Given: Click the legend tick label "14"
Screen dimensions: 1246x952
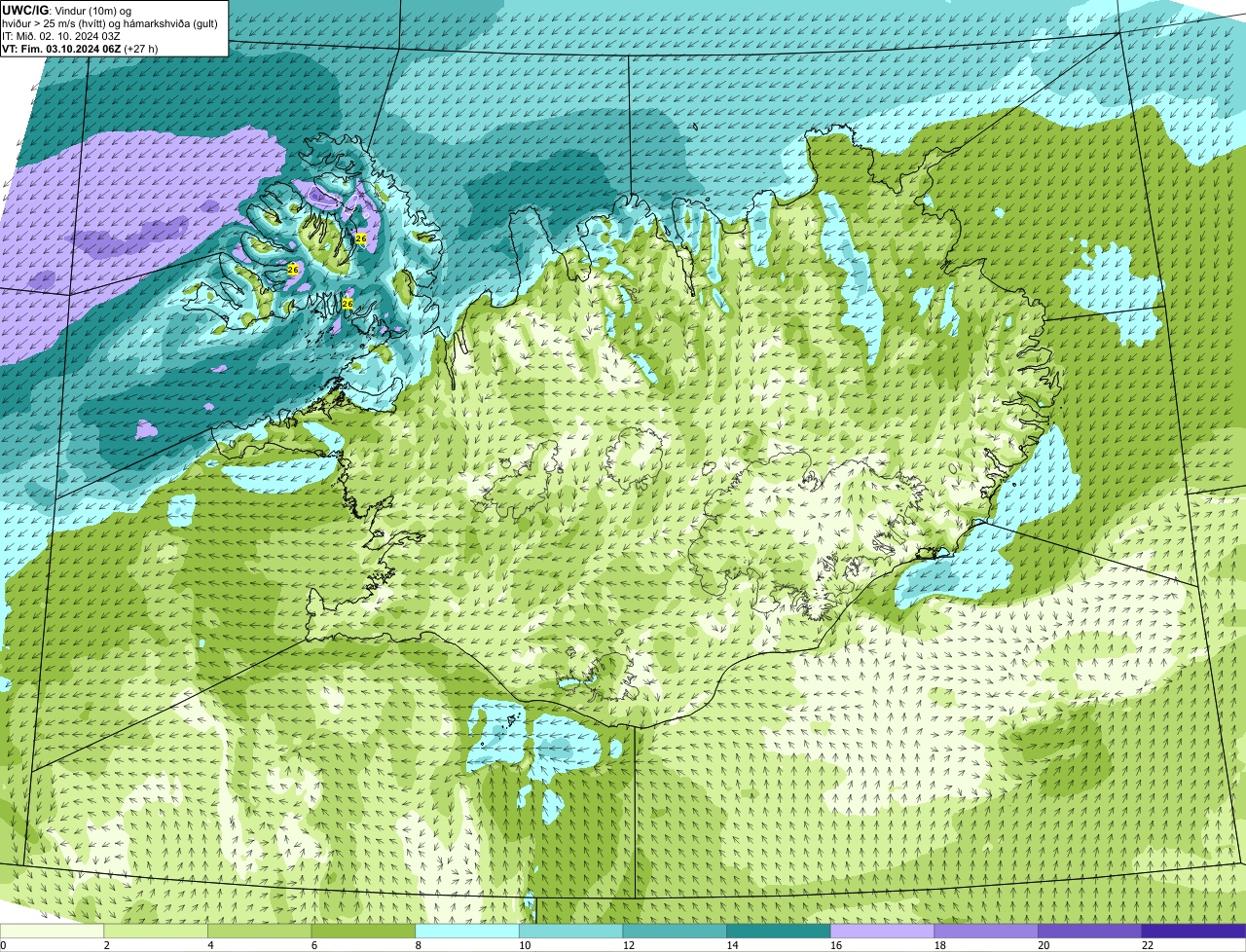Looking at the screenshot, I should [732, 945].
